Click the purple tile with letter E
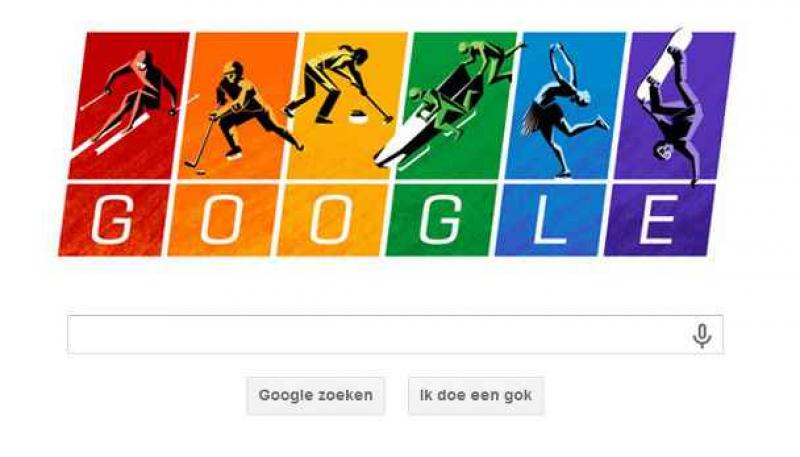800x457 pixels. (x=660, y=220)
